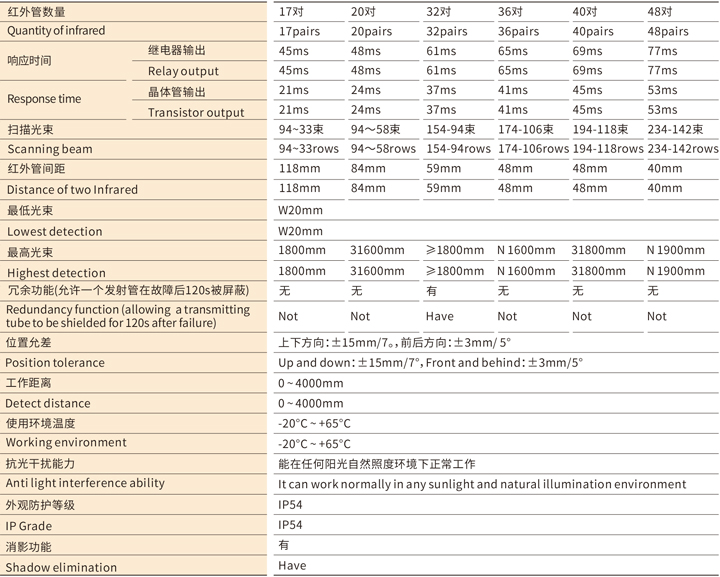Select the '能在任何阳光自然照度环境下正常工作' text

pos(377,464)
